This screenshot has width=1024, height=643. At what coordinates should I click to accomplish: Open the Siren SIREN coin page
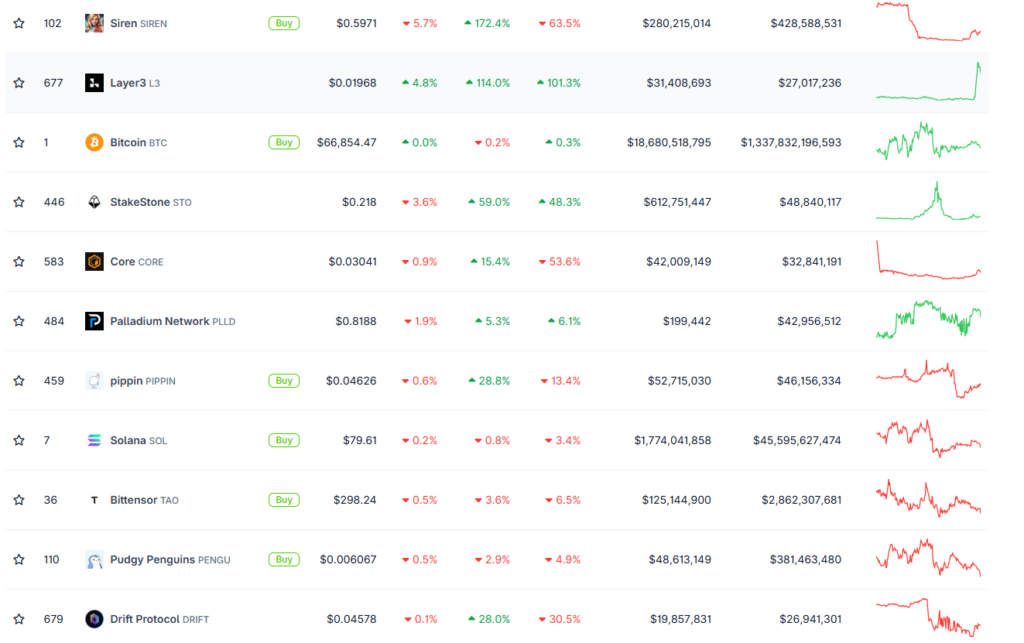138,23
